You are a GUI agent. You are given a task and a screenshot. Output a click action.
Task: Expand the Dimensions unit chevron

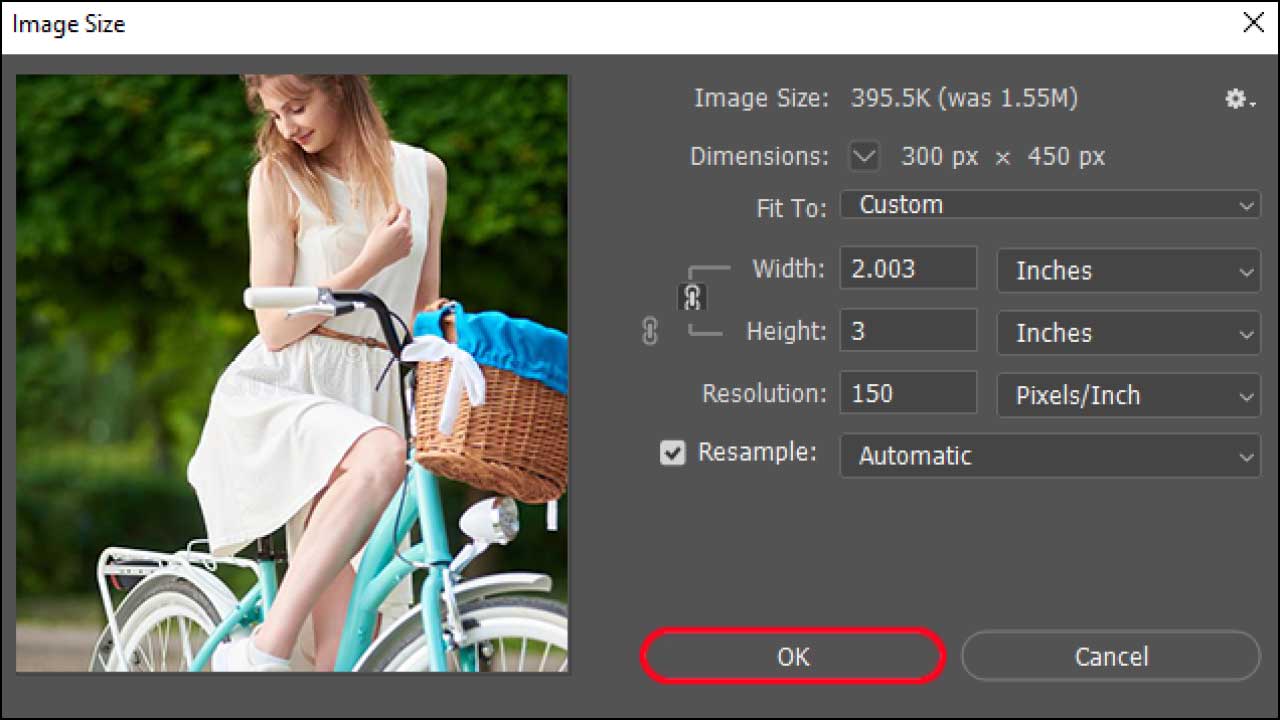pos(863,157)
